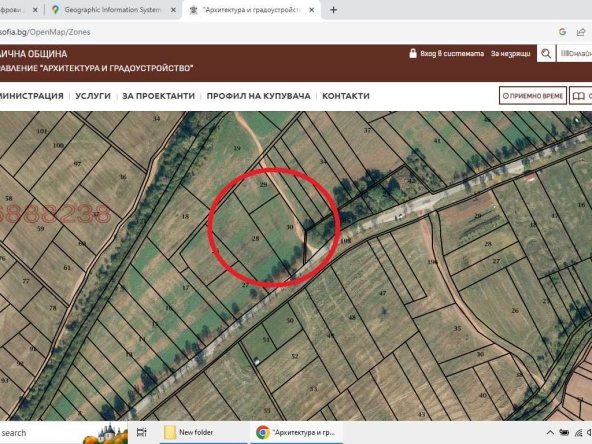Screen dimensions: 592x444
Task: Click the lock icon beside Вход в системата
Action: 413,53
